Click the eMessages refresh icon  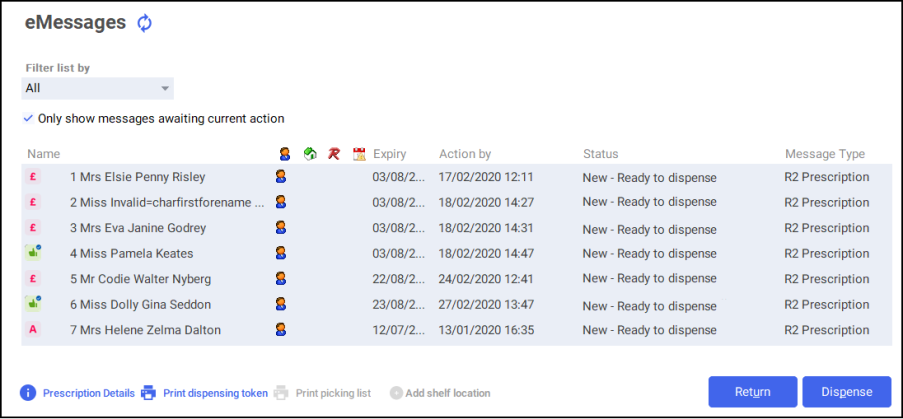coord(145,23)
